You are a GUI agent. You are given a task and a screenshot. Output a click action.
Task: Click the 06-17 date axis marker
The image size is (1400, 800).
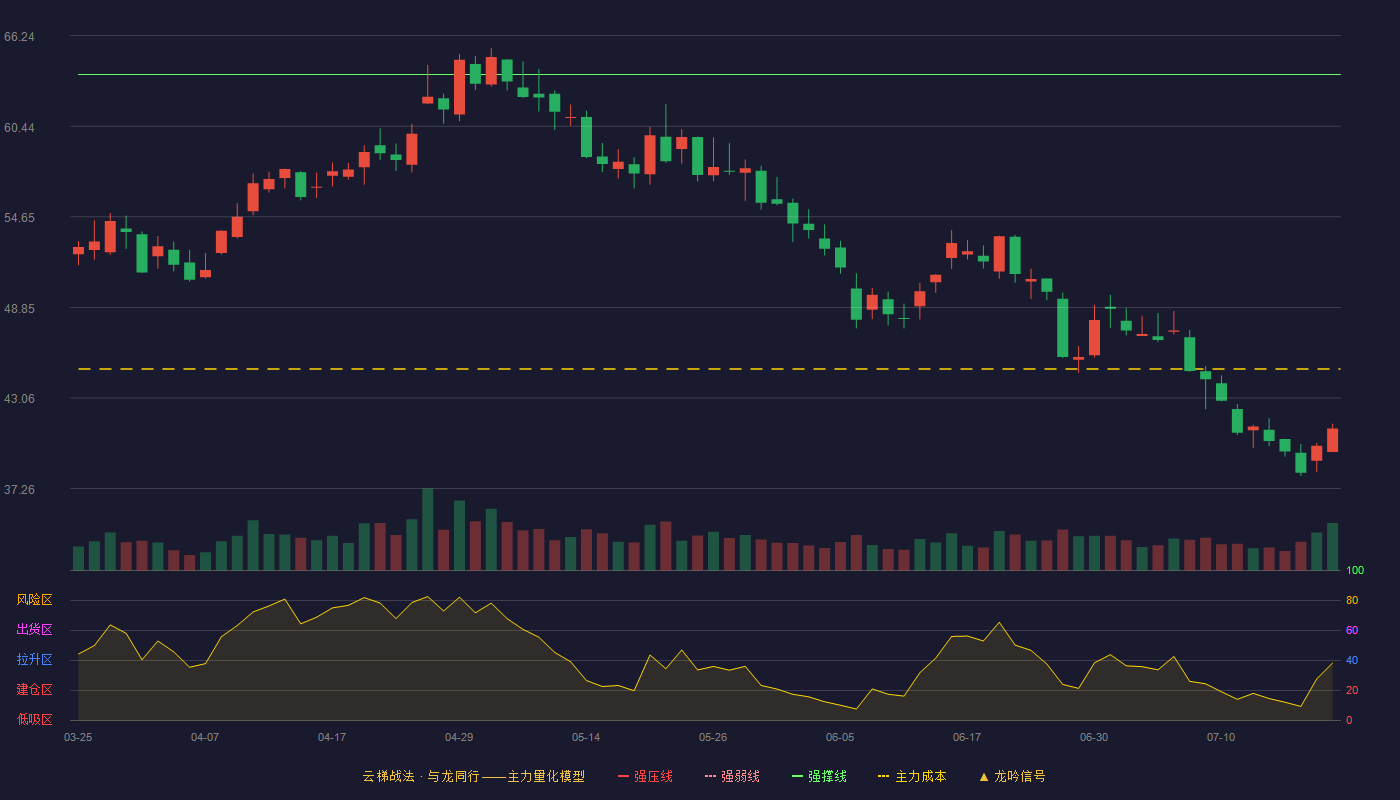click(x=967, y=737)
